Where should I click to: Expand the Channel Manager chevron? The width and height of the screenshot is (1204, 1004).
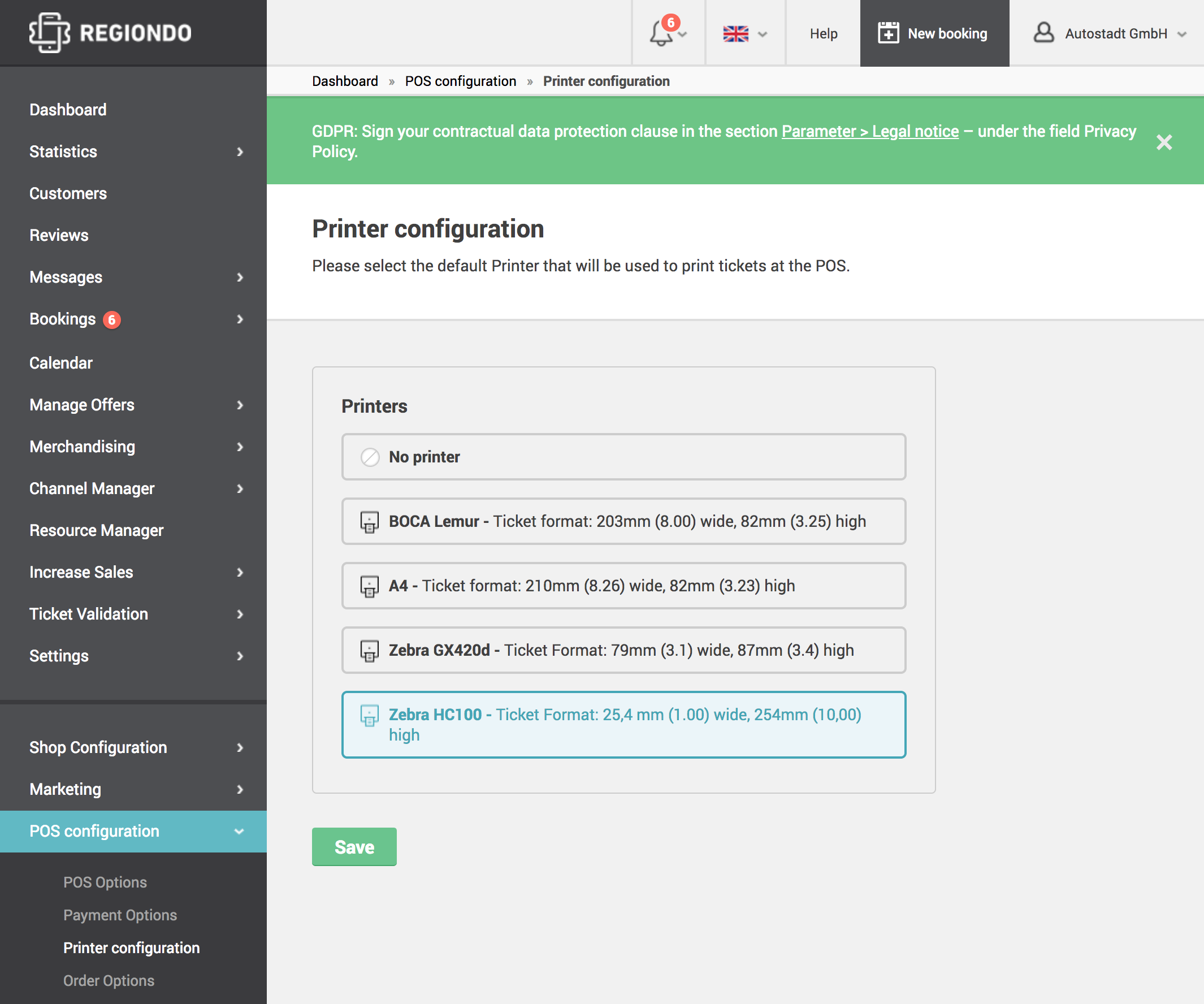click(240, 489)
